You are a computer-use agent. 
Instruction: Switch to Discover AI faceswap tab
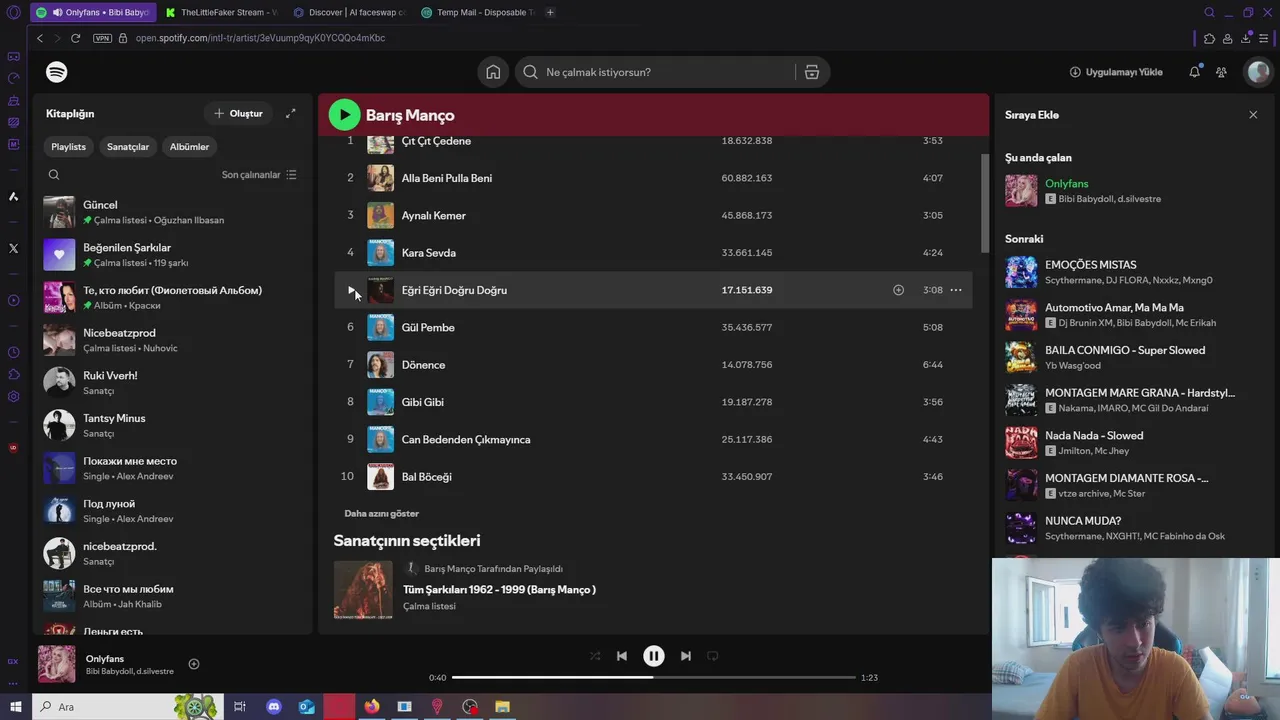click(x=348, y=12)
